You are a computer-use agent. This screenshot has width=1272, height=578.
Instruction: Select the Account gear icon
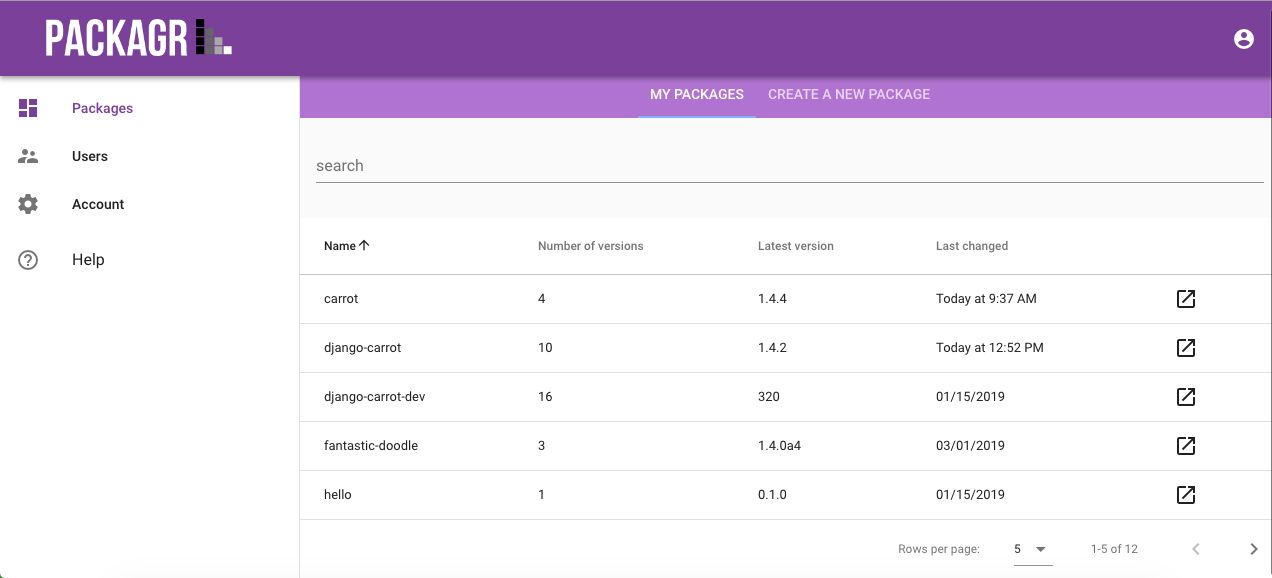[28, 203]
